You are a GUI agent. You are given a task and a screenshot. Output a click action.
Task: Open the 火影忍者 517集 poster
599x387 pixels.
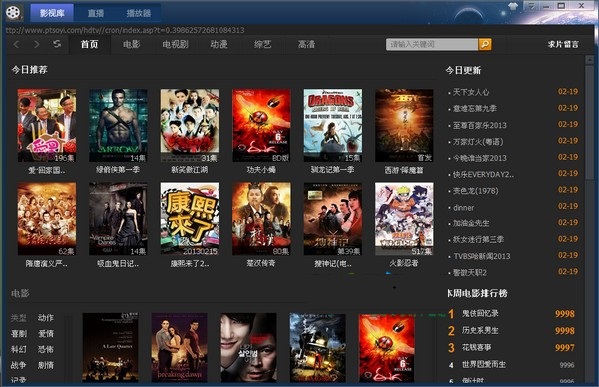[x=404, y=219]
